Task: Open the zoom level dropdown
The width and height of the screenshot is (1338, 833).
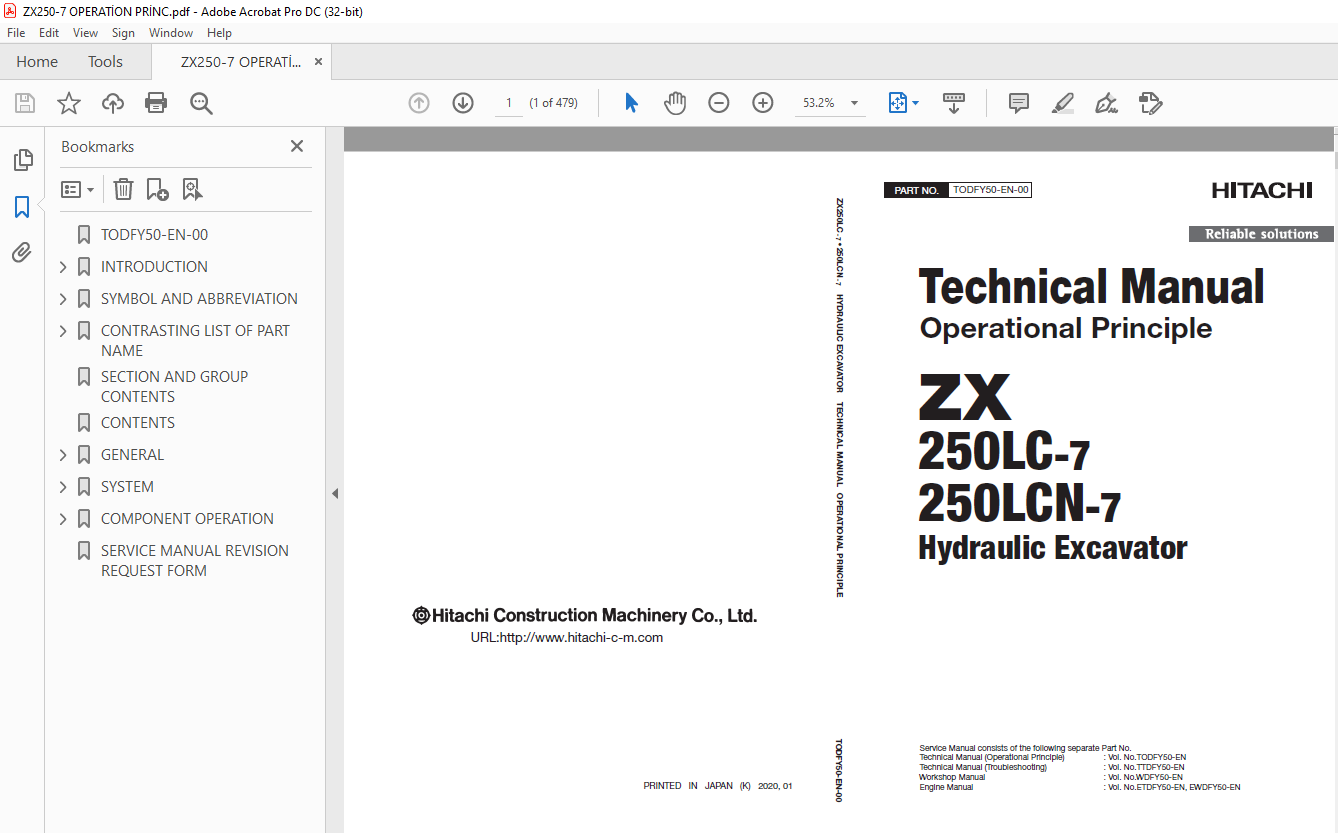Action: (854, 103)
